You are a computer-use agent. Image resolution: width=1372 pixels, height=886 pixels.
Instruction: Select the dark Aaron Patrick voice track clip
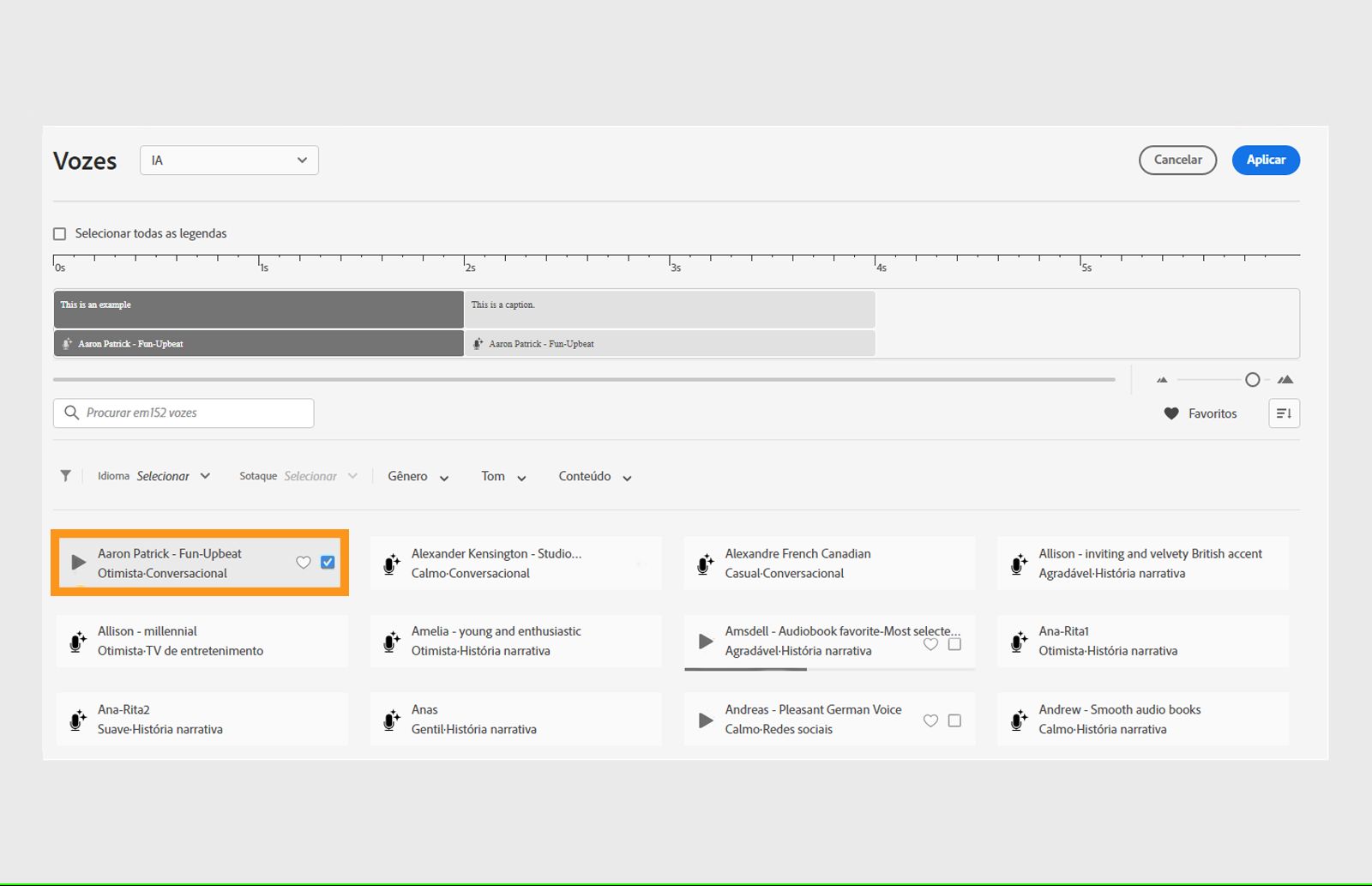point(258,343)
